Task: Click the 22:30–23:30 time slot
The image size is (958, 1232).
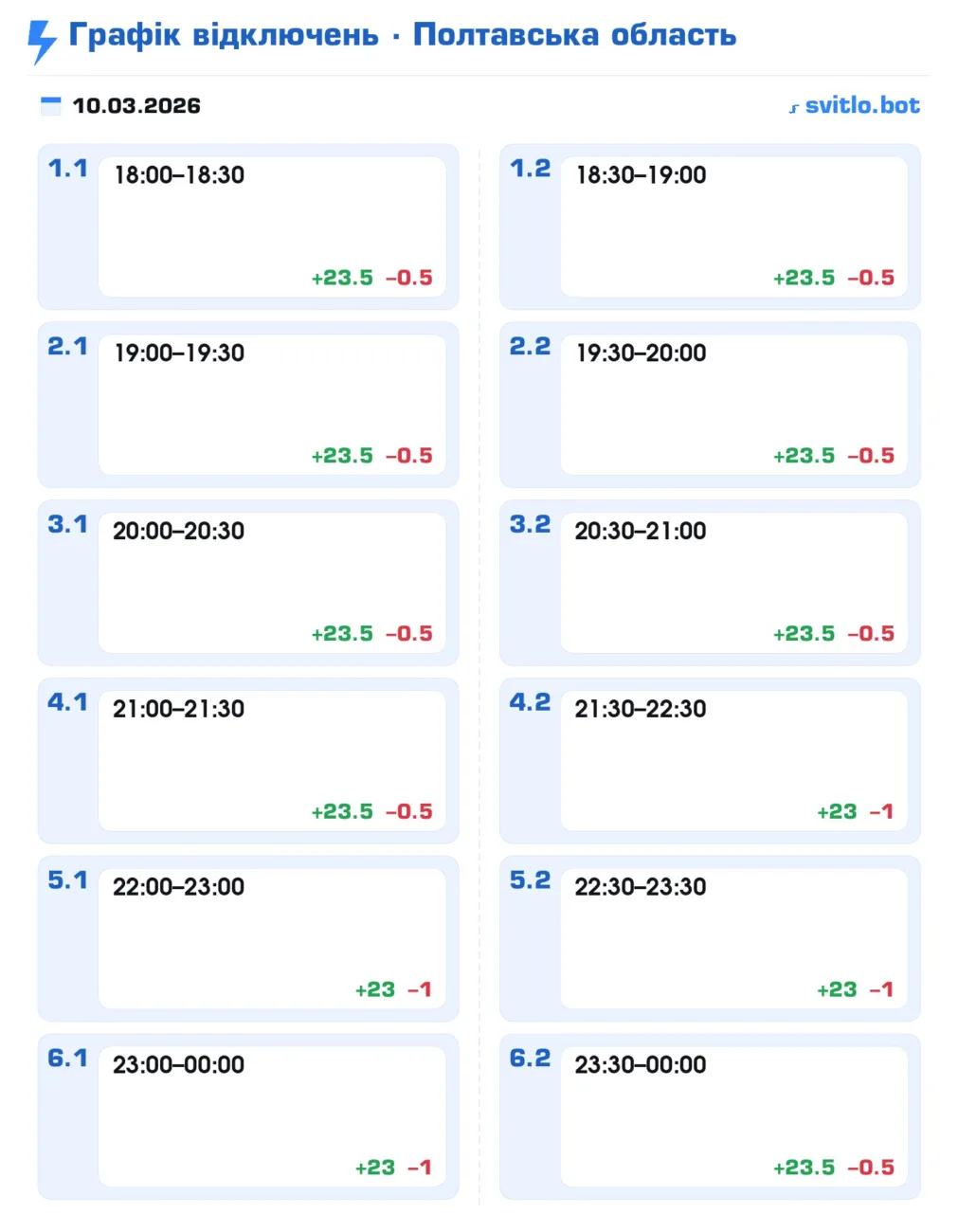Action: point(641,887)
